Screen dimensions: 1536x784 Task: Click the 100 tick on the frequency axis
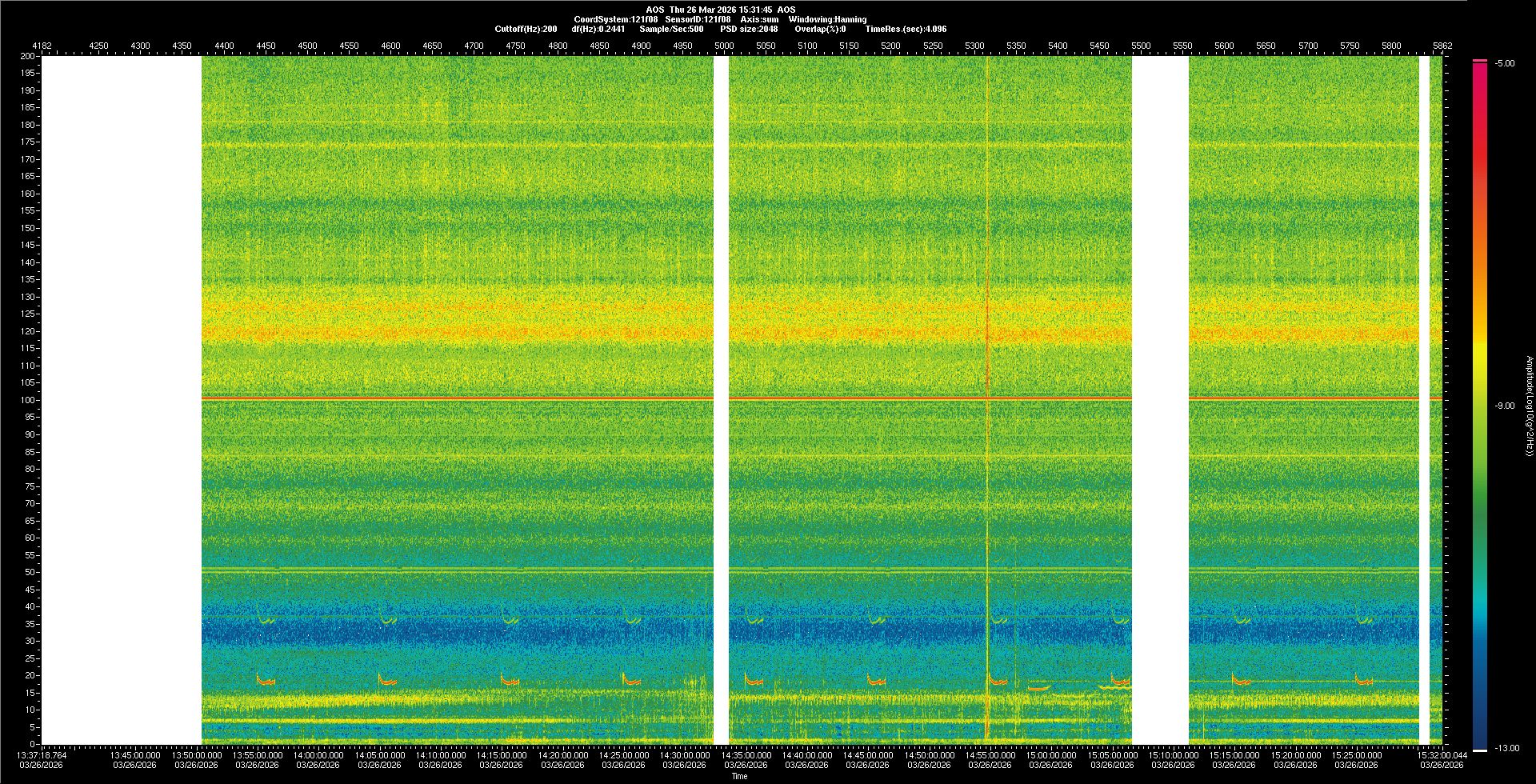28,400
